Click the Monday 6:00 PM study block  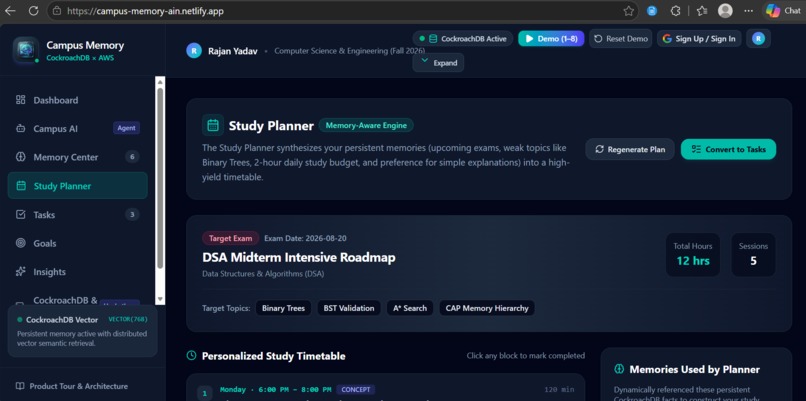pos(386,387)
